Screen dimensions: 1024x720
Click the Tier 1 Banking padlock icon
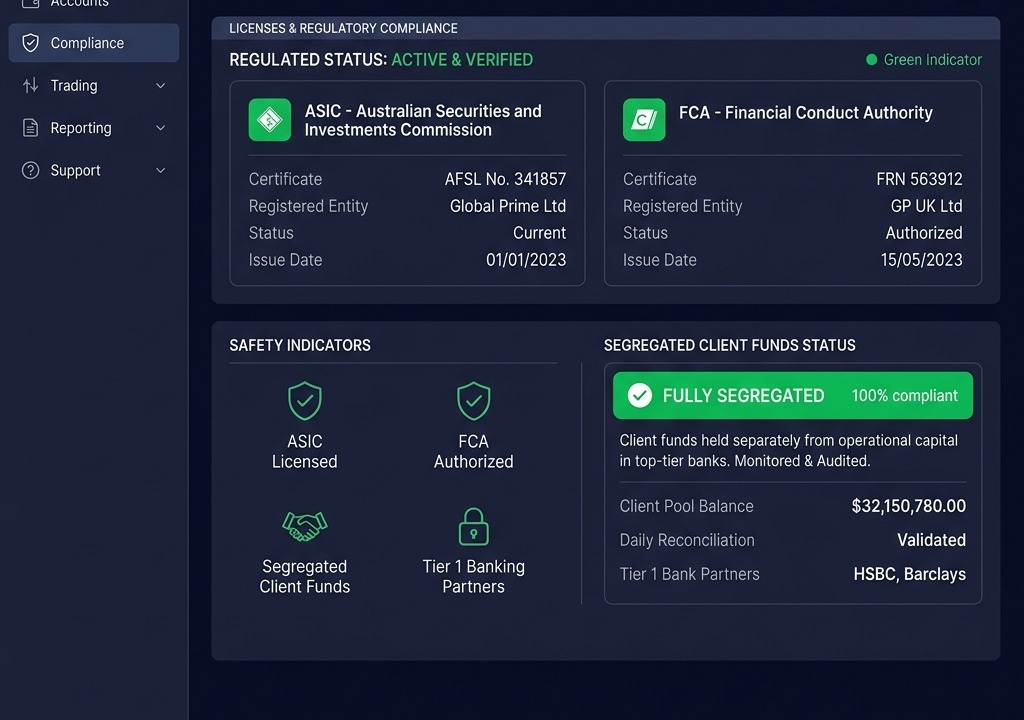click(473, 527)
